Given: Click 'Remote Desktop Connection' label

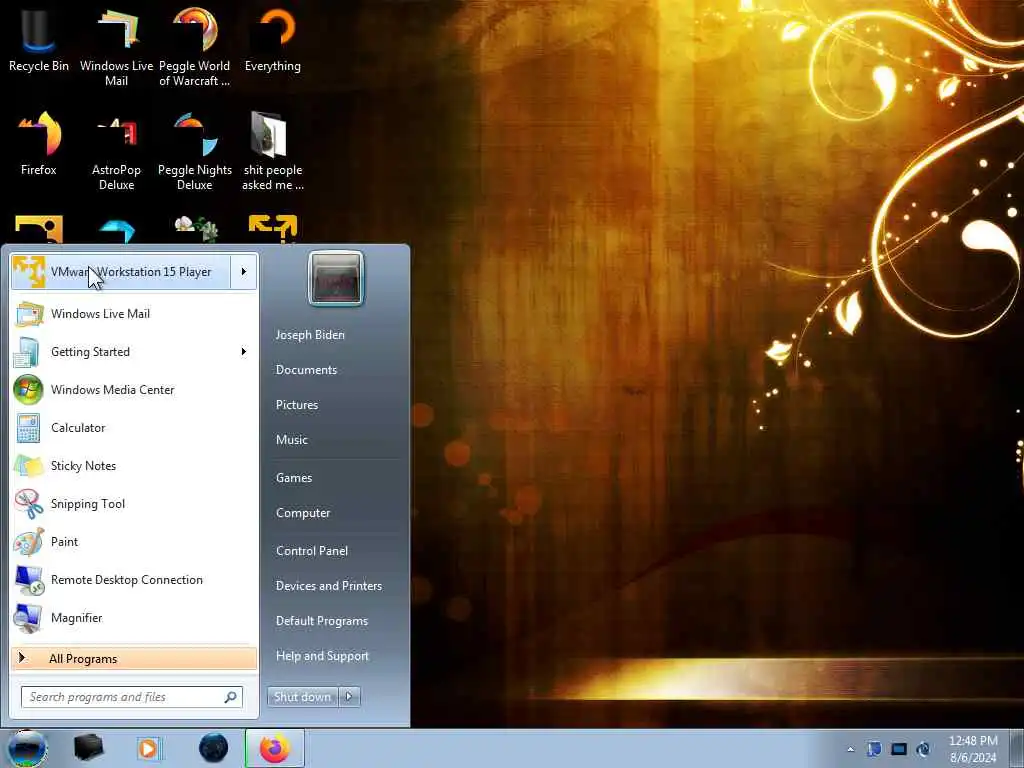Looking at the screenshot, I should tap(127, 580).
